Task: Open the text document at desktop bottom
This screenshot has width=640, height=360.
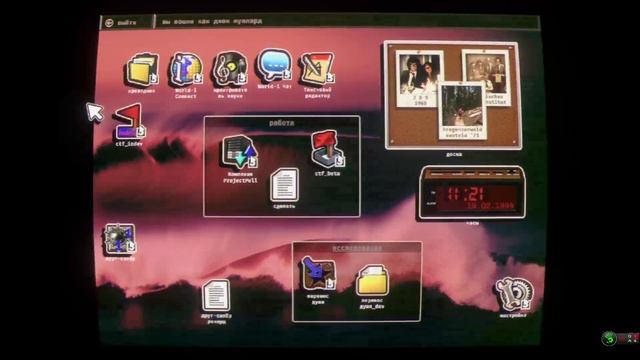Action: point(216,296)
